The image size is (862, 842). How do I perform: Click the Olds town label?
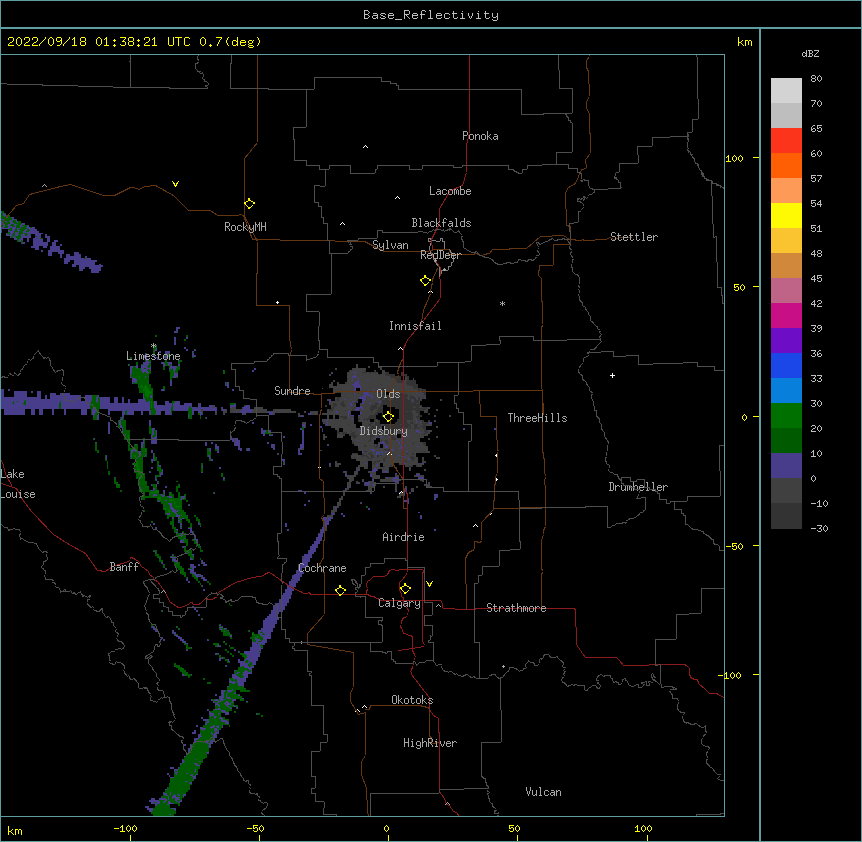388,394
